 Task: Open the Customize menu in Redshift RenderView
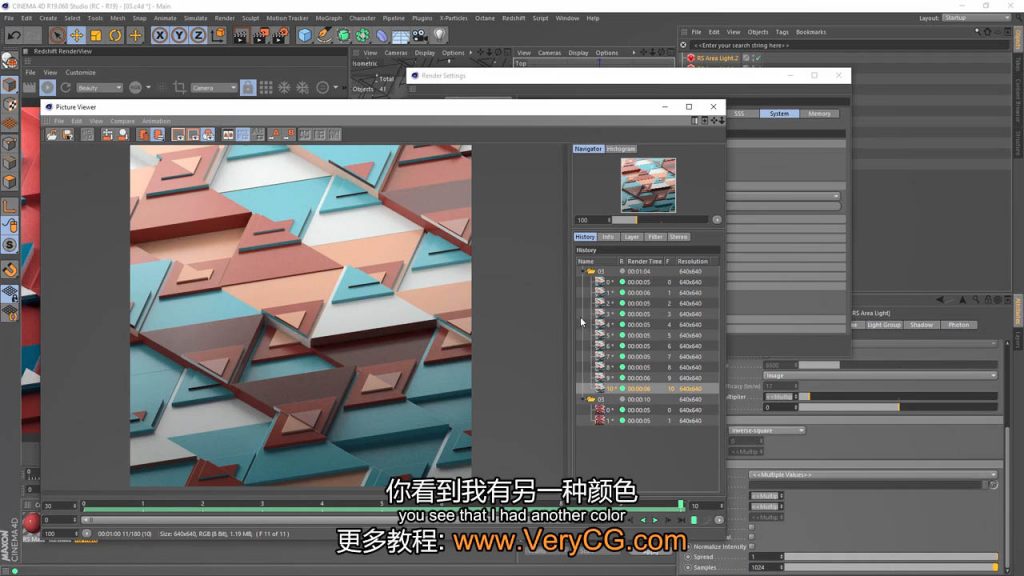(80, 72)
